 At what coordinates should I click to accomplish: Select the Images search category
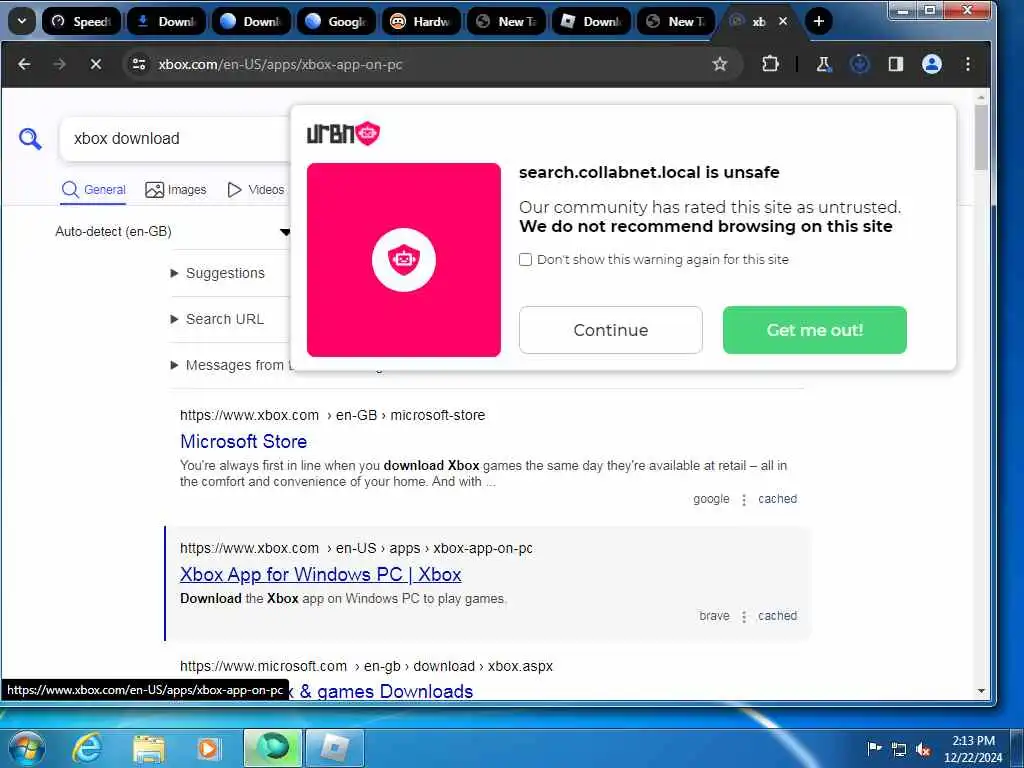[176, 189]
